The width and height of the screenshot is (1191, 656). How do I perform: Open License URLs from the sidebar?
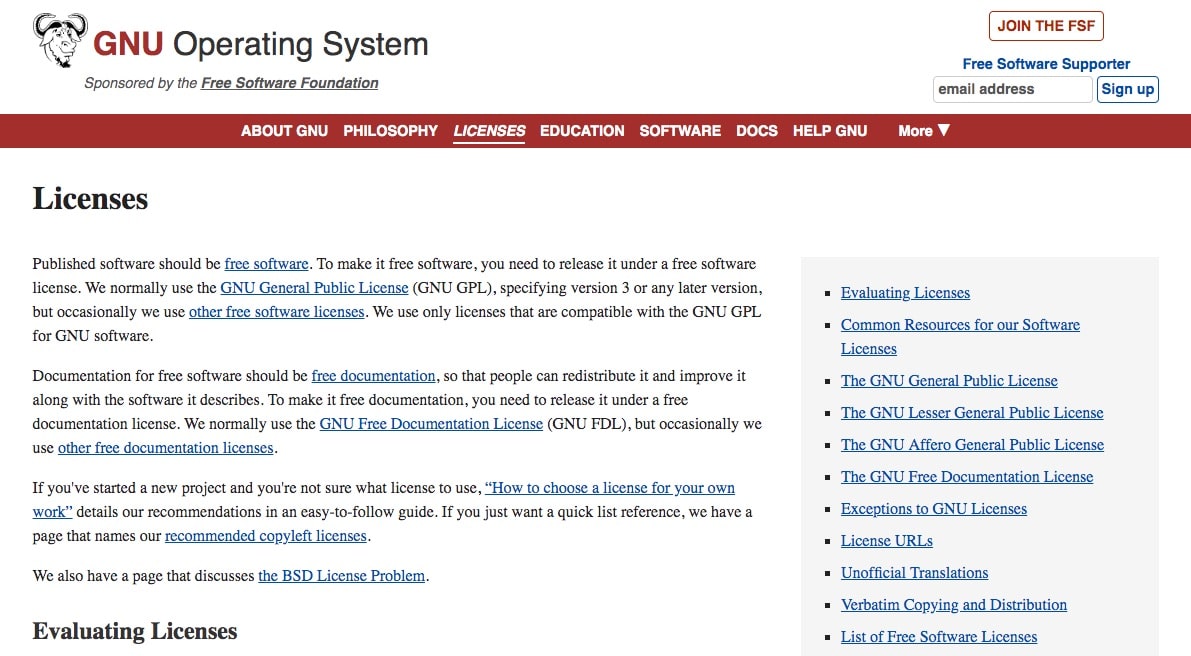click(886, 540)
